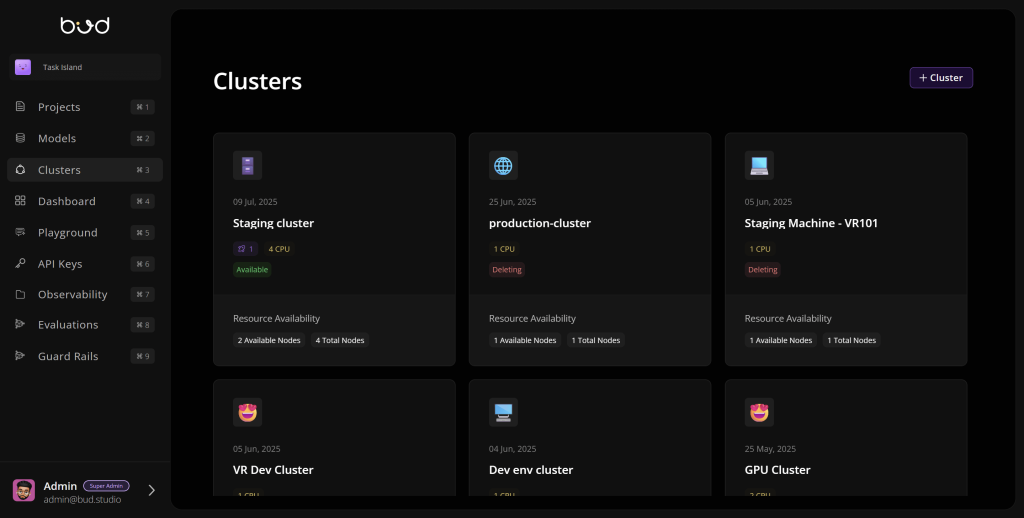Viewport: 1024px width, 518px height.
Task: Click the Admin profile avatar
Action: click(24, 490)
